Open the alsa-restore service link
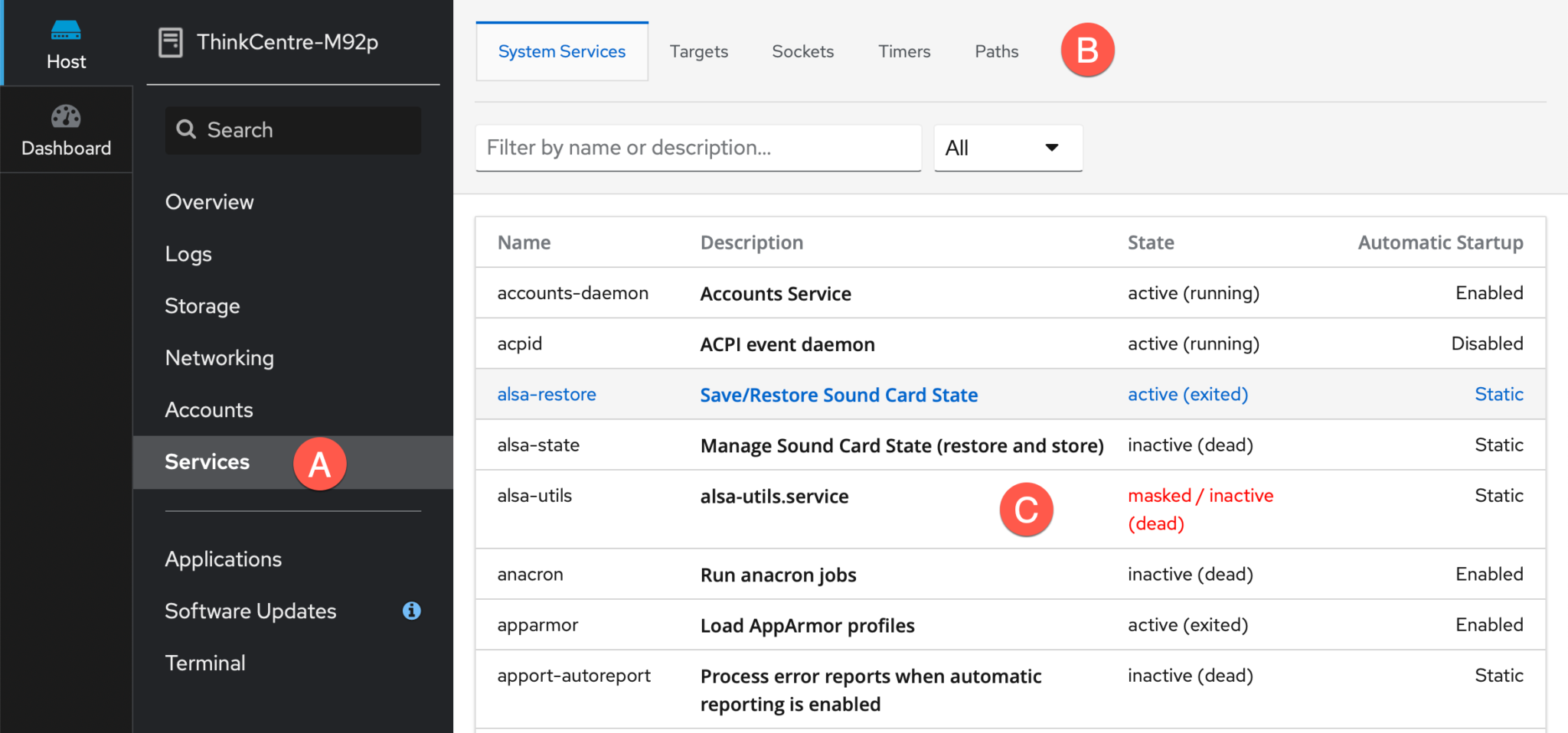 point(546,394)
